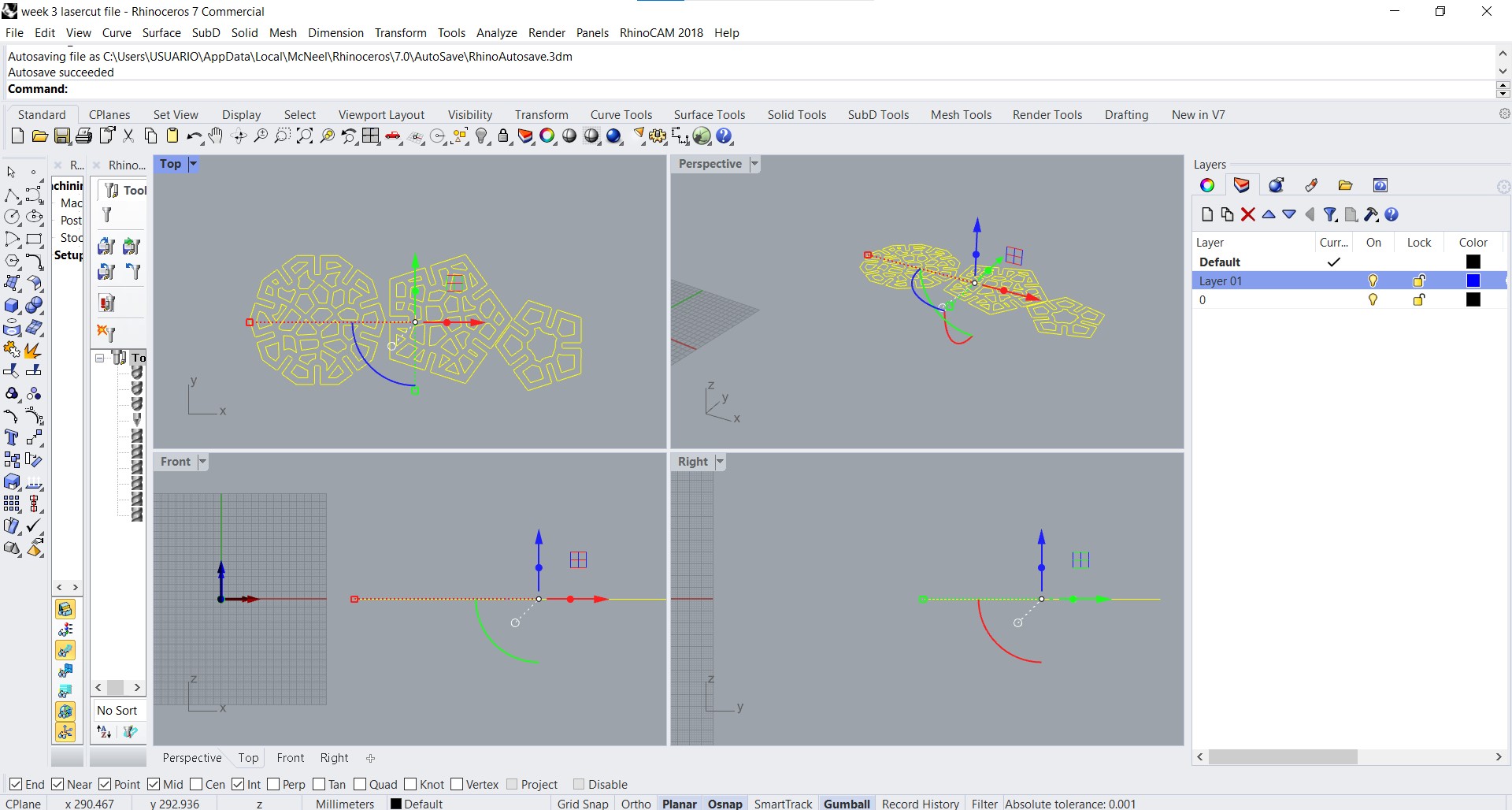The image size is (1512, 810).
Task: Click the light bulb Hide objects icon
Action: tap(482, 136)
